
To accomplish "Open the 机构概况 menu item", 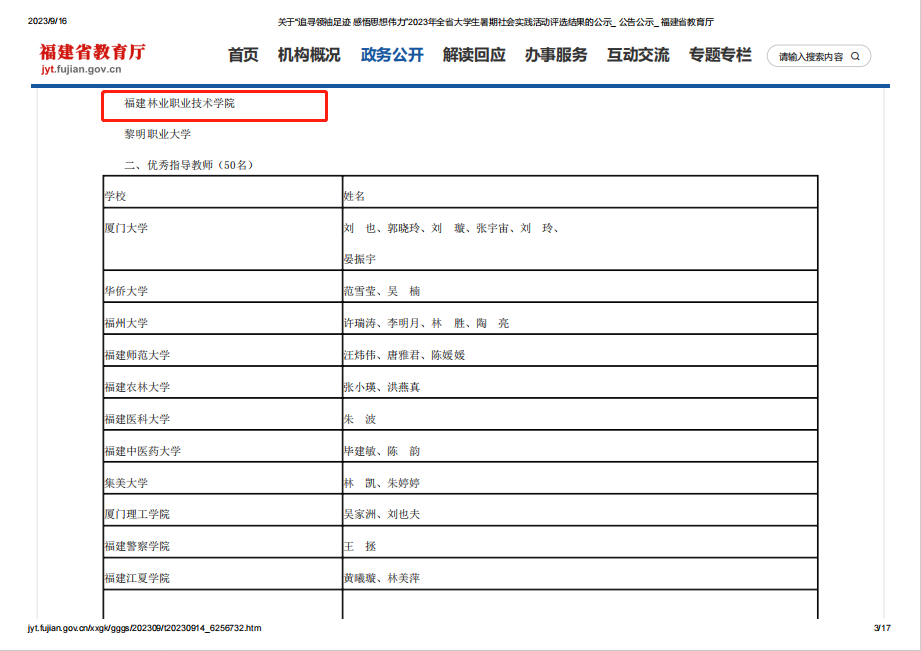I will 309,55.
